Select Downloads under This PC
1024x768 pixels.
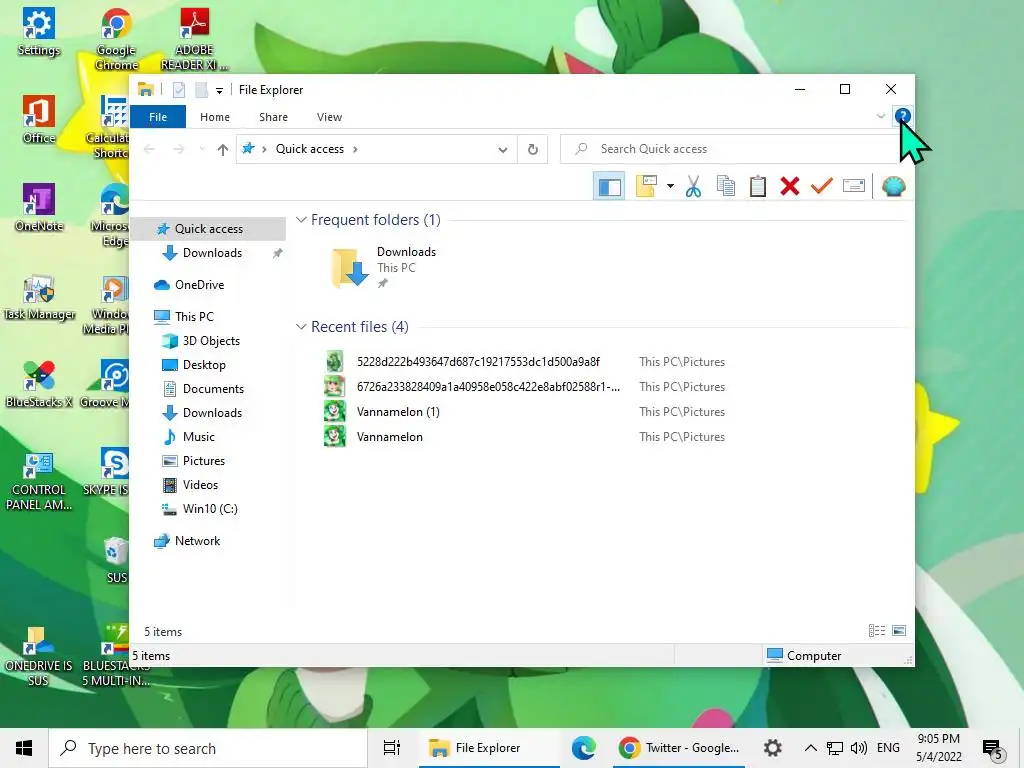click(x=212, y=413)
